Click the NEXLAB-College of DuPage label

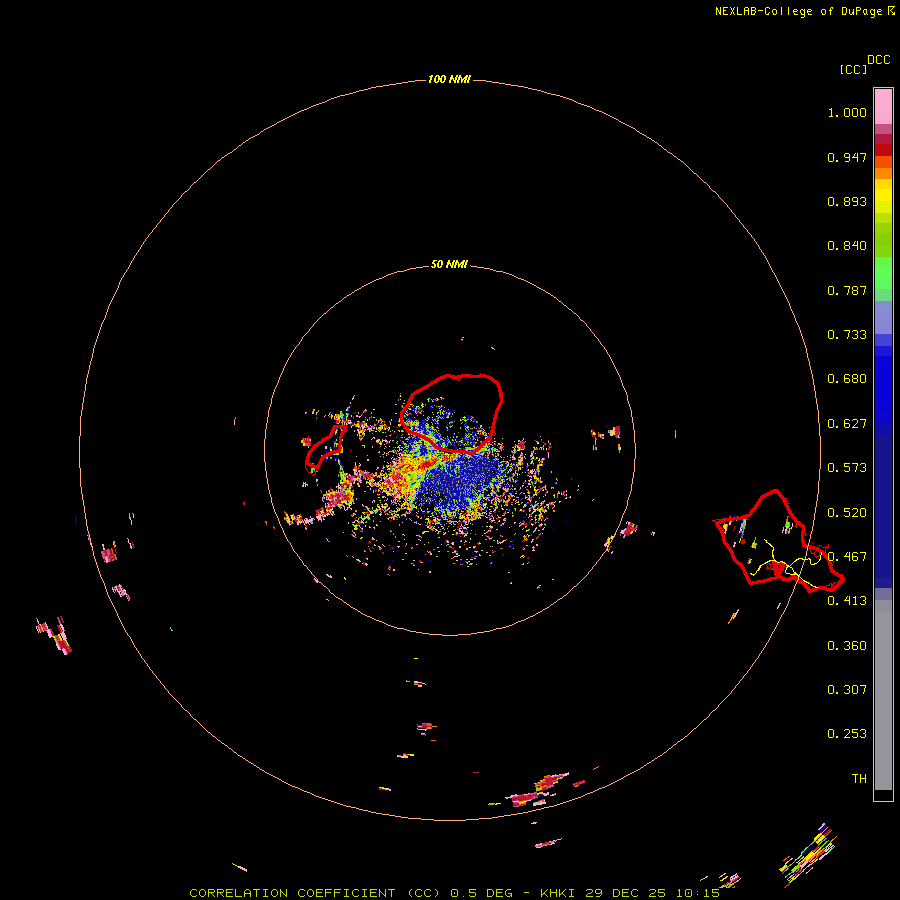pos(798,11)
